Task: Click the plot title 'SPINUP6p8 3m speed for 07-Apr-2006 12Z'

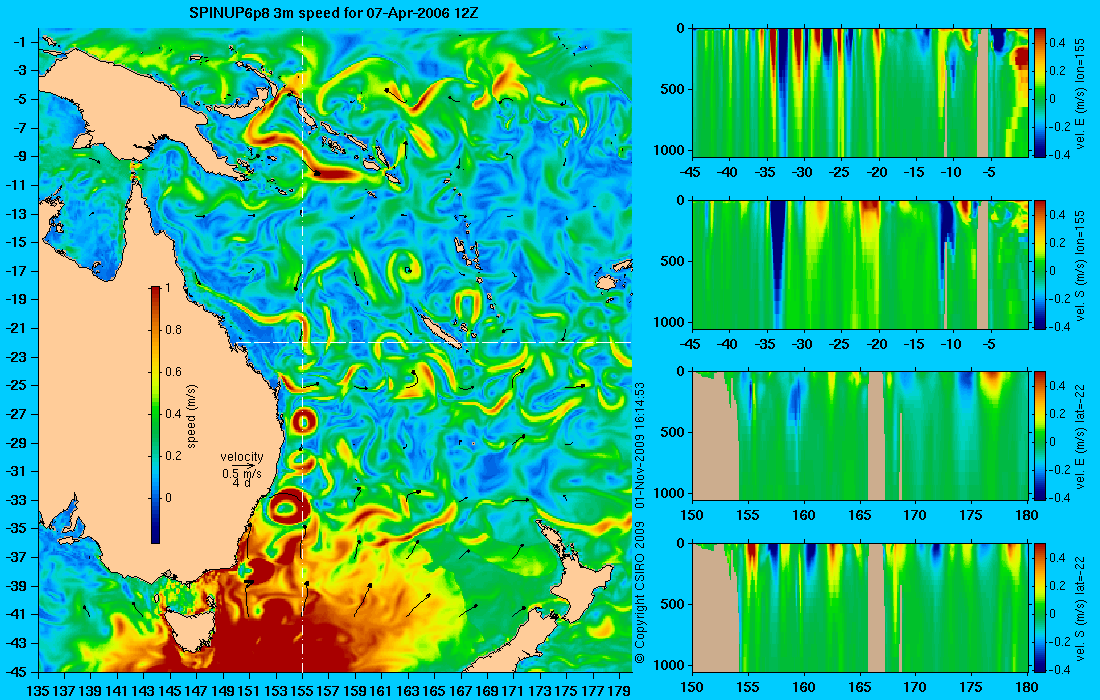Action: pos(335,13)
